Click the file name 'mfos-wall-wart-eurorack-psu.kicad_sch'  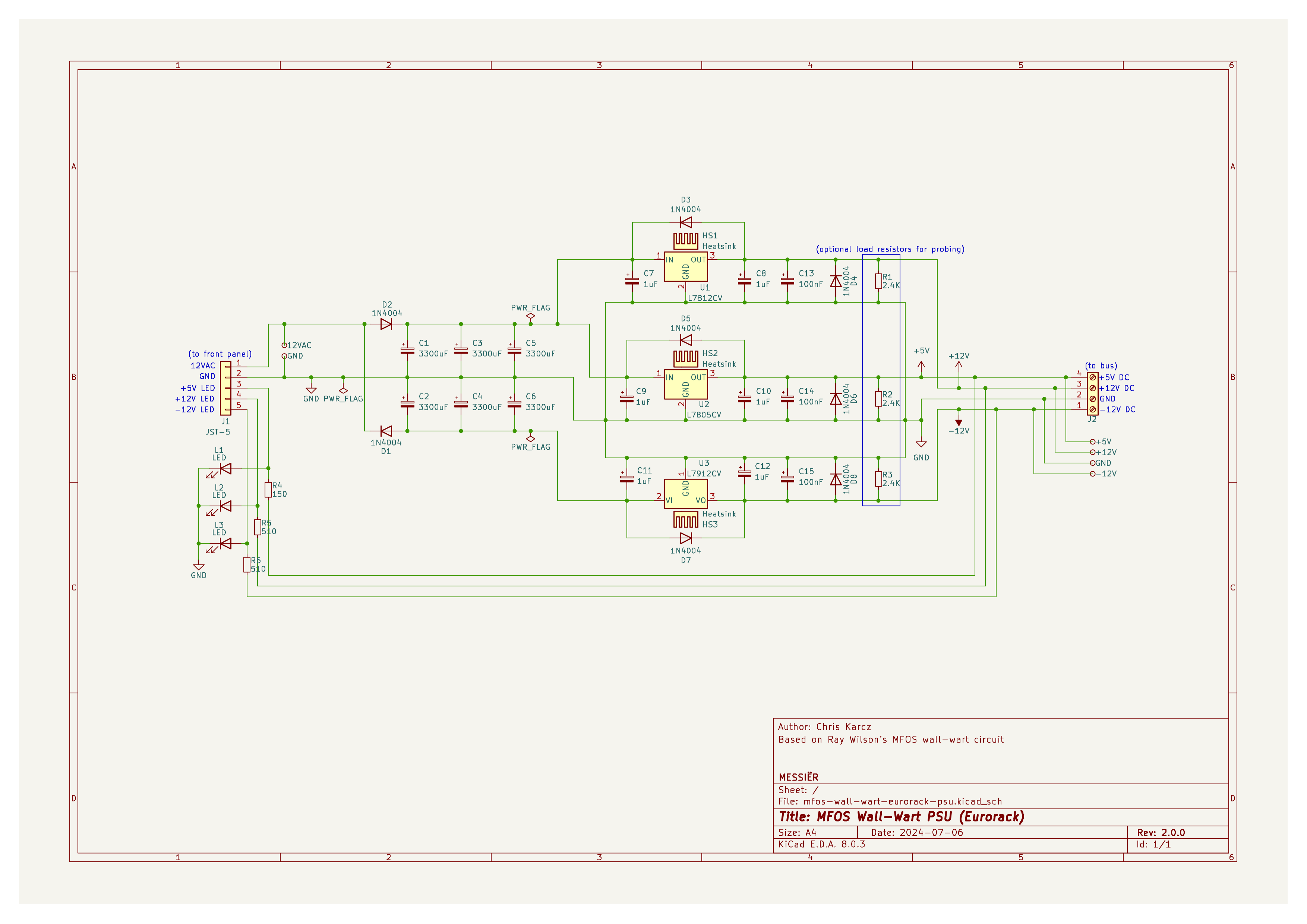(x=903, y=802)
